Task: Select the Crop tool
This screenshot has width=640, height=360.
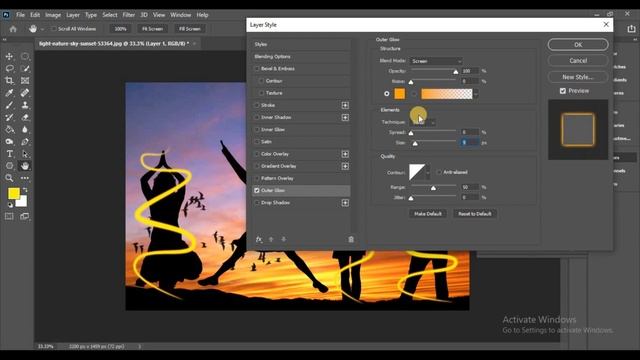Action: click(x=9, y=81)
